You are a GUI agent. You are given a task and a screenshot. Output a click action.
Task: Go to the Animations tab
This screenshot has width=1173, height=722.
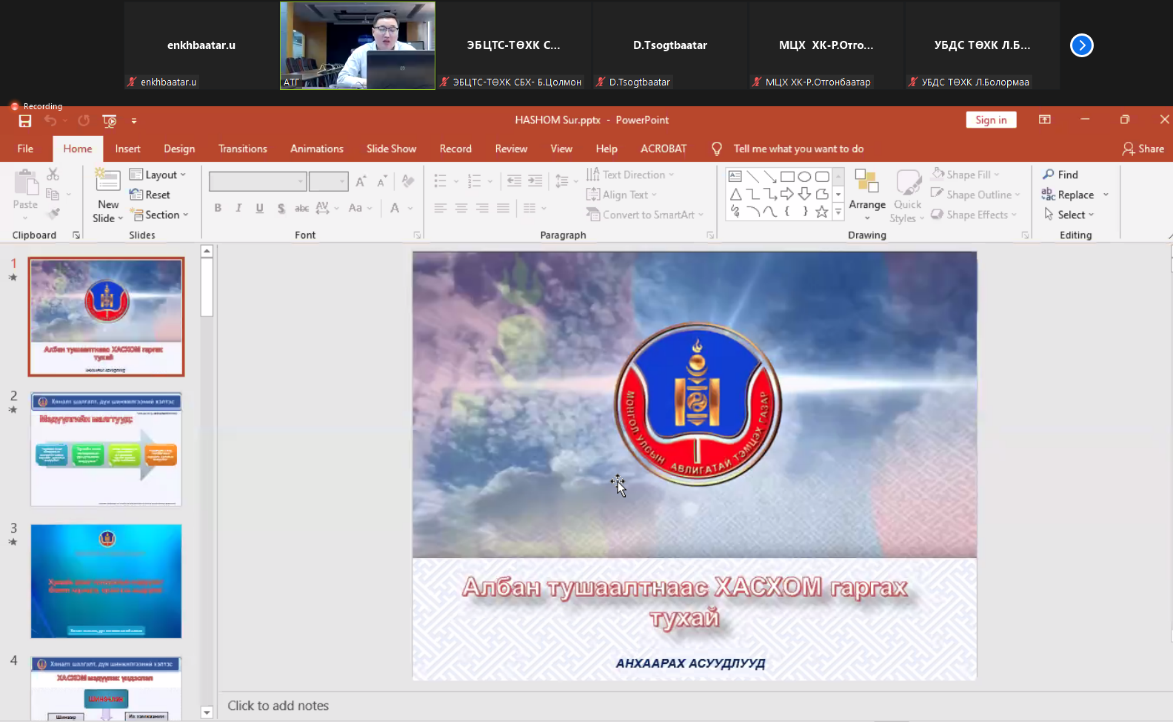316,149
